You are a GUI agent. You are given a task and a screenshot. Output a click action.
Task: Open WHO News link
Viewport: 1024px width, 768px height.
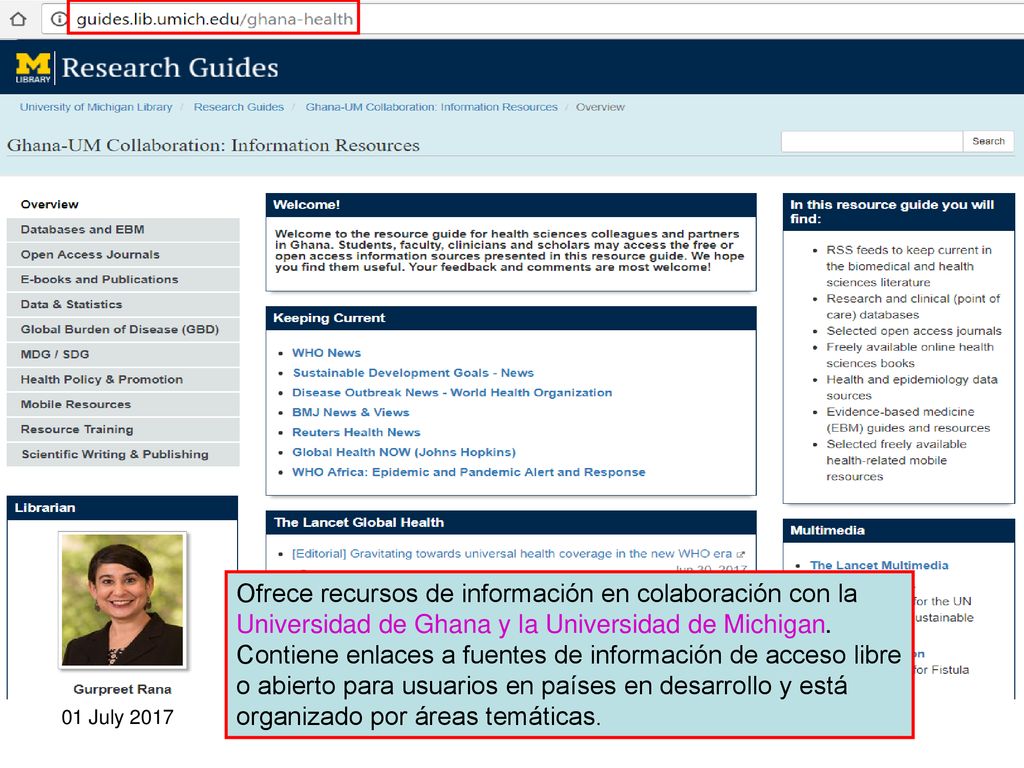[x=327, y=353]
